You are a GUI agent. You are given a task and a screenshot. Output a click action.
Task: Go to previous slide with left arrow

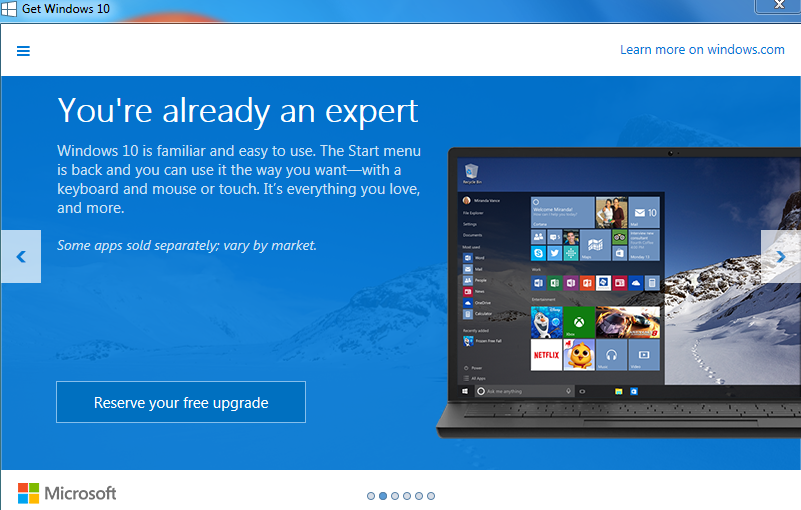coord(21,257)
